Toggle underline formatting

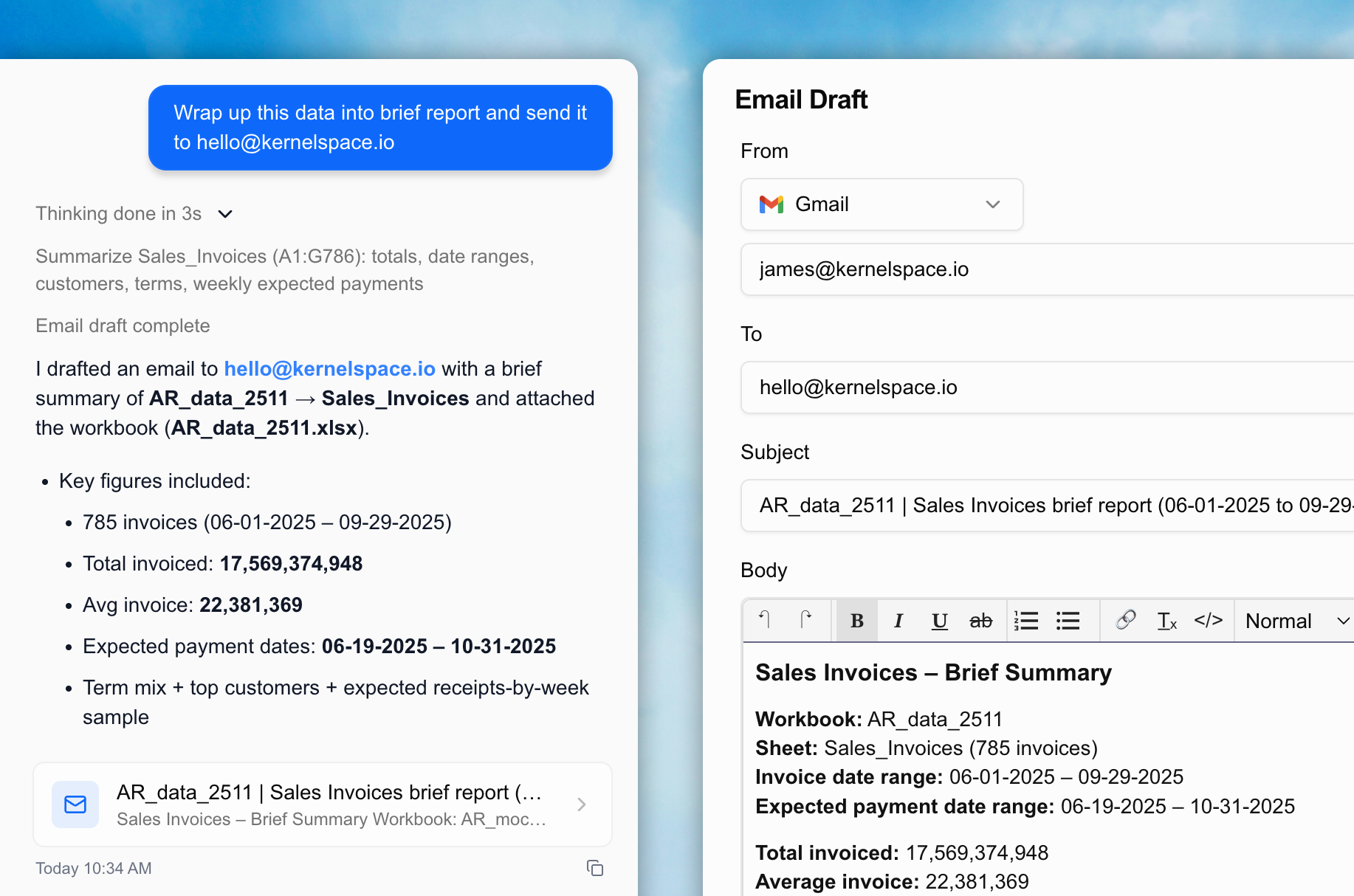(x=939, y=620)
